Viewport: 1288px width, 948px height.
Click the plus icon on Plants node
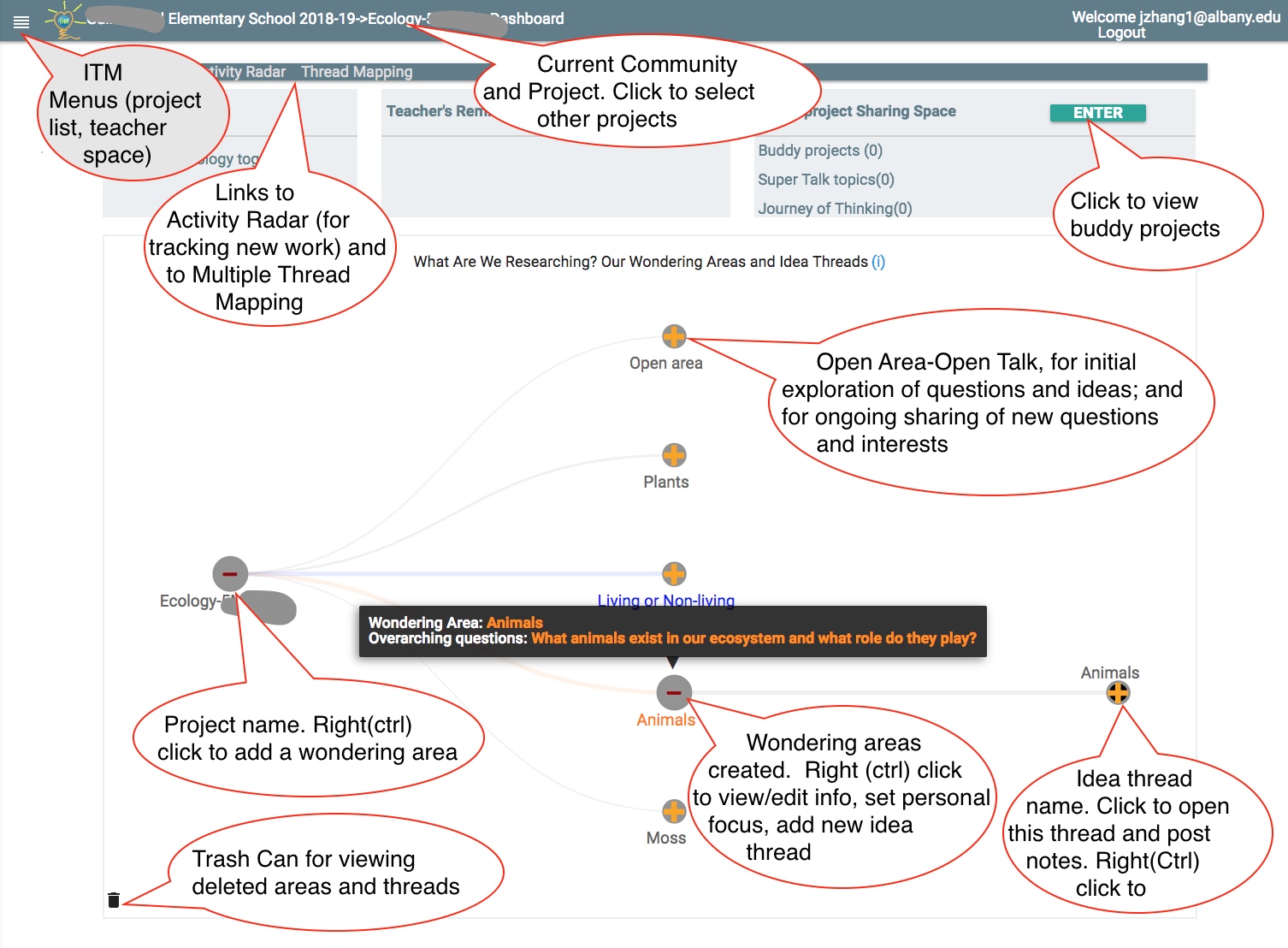[x=674, y=455]
